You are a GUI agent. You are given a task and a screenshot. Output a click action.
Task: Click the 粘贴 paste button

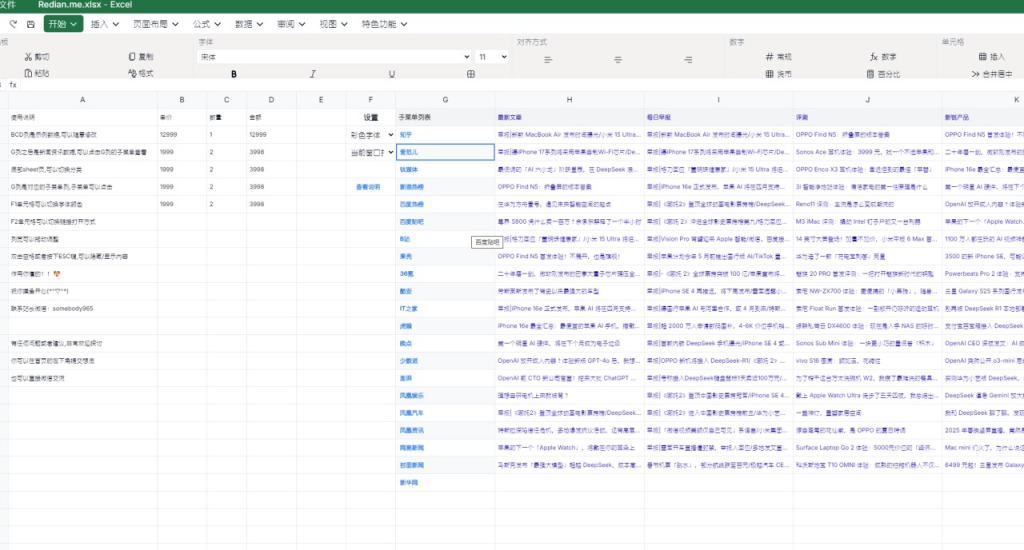(x=37, y=73)
